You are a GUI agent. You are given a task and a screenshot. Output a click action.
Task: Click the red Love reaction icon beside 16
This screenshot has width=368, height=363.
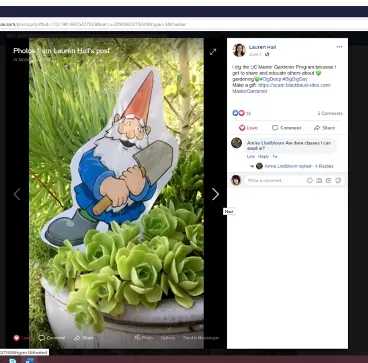(241, 113)
